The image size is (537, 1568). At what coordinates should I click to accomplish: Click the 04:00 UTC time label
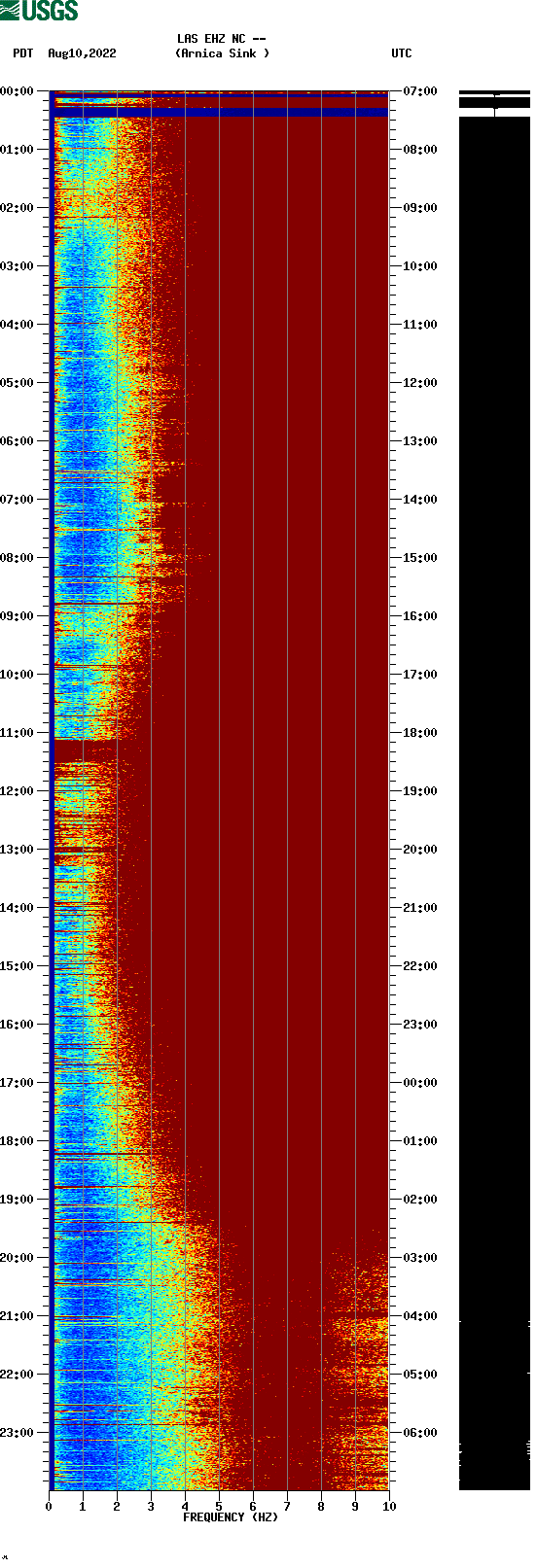tap(420, 1316)
